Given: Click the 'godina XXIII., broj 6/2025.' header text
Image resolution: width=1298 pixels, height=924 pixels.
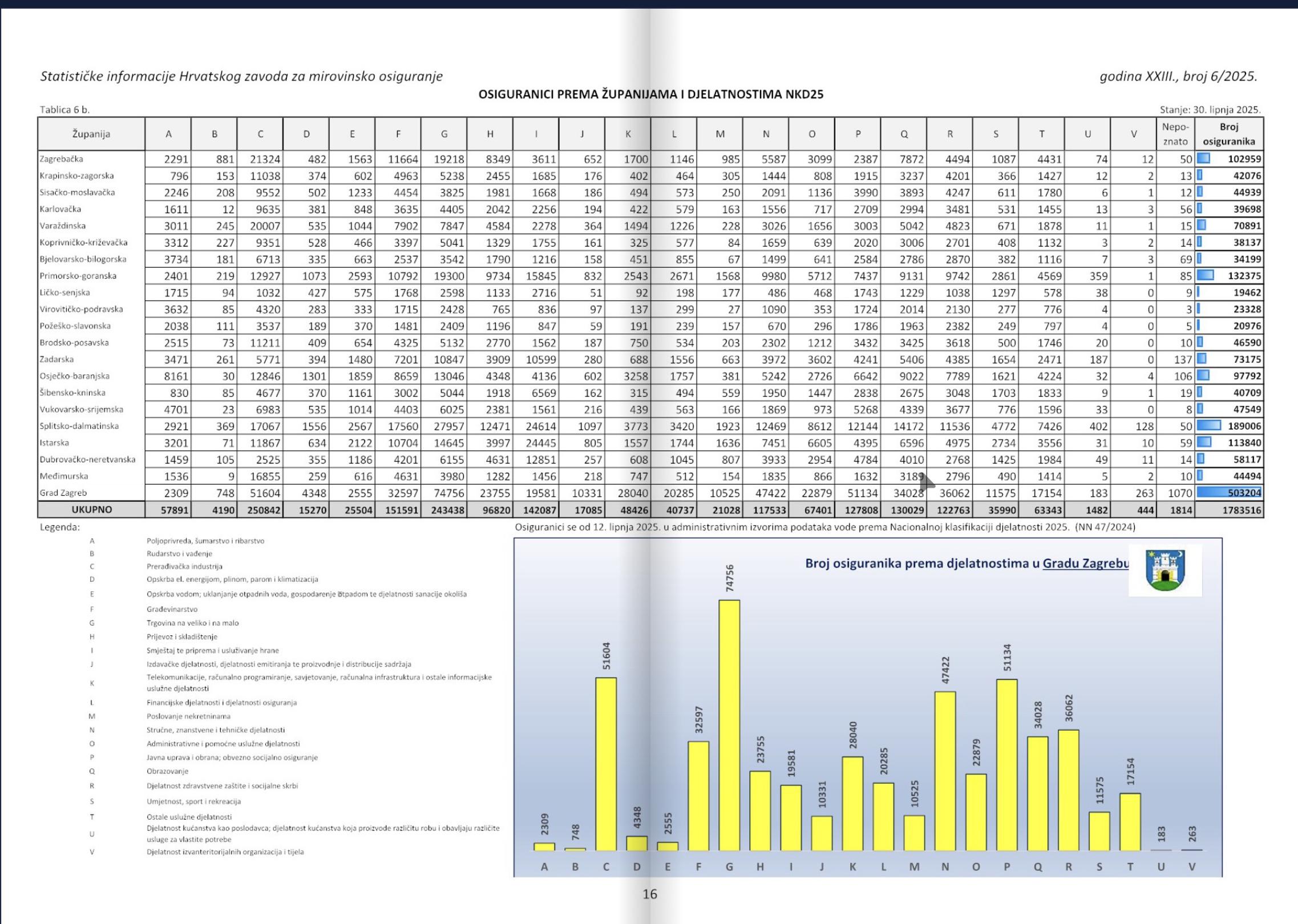Looking at the screenshot, I should pyautogui.click(x=1178, y=76).
